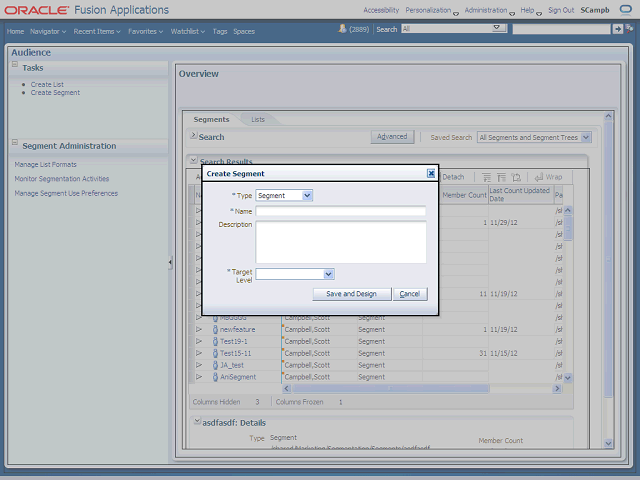Open the Favorites menu
This screenshot has height=480, width=640.
(145, 31)
